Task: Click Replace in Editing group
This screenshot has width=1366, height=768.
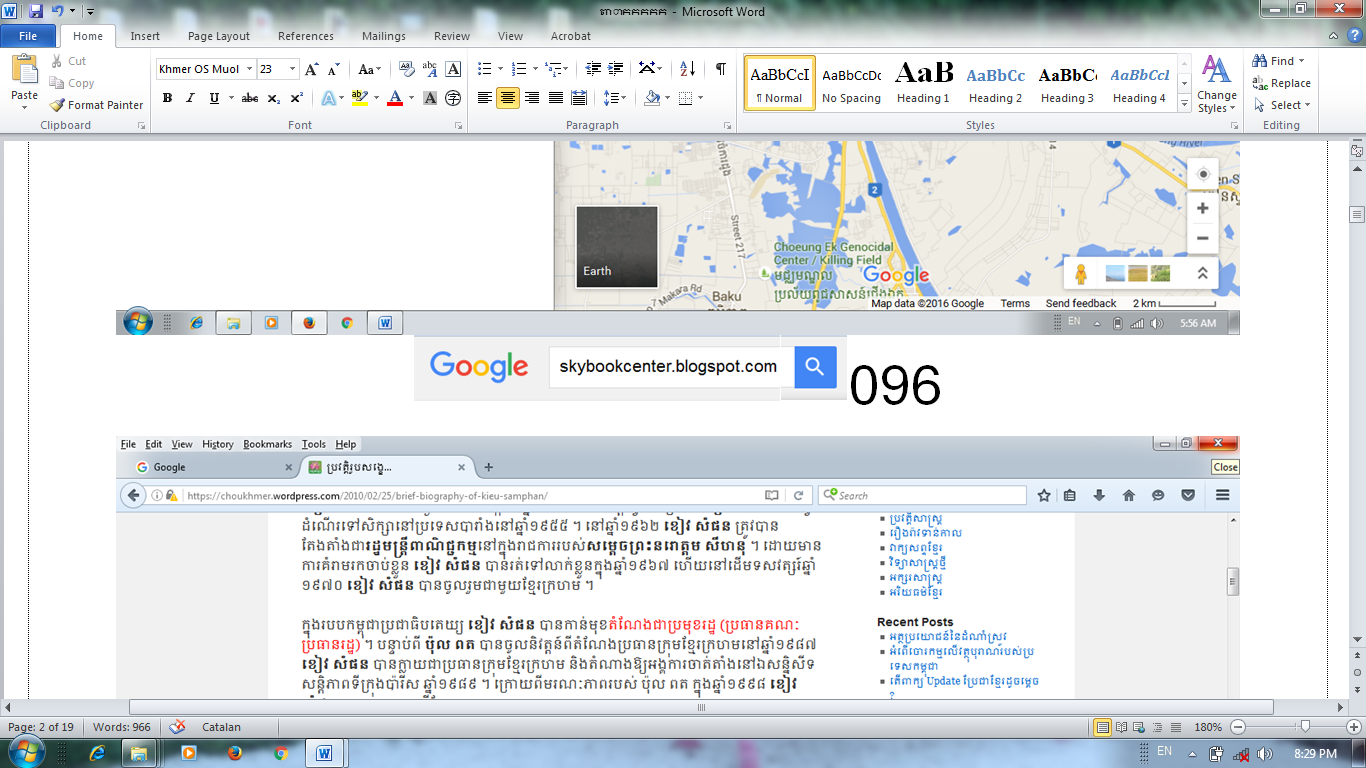Action: (x=1282, y=83)
